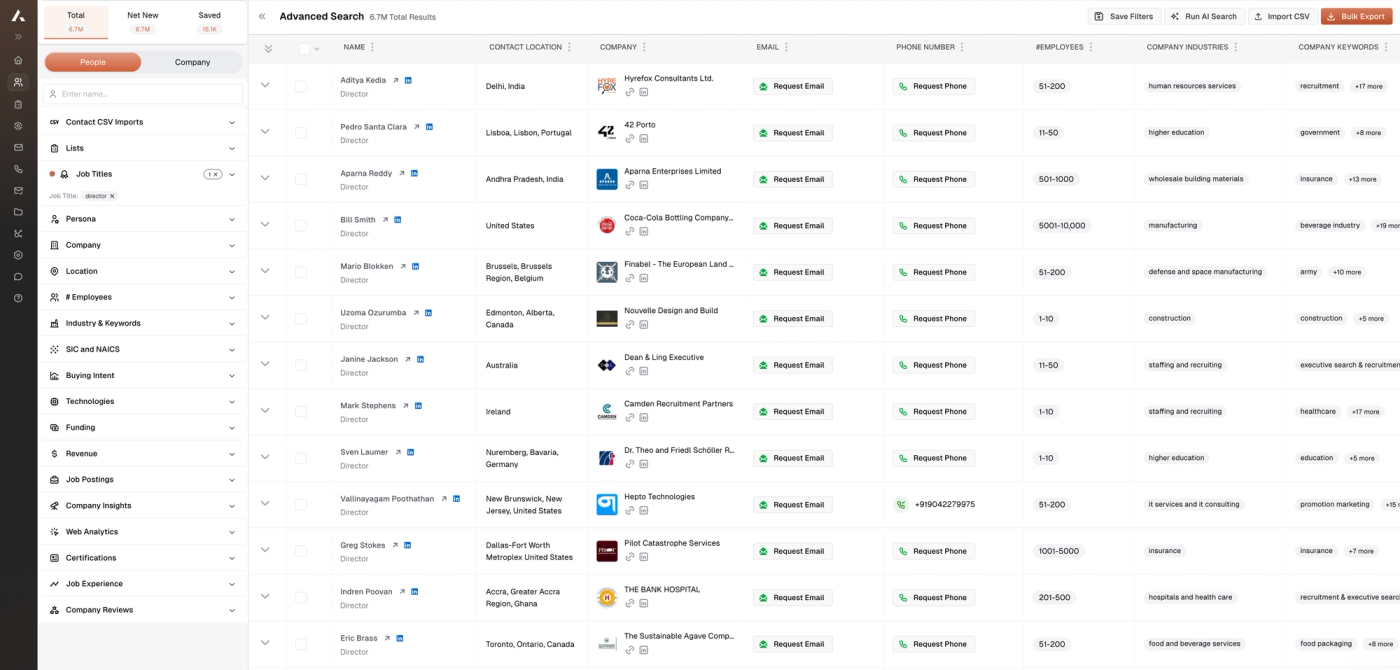The width and height of the screenshot is (1400, 670).
Task: Open PHONE NUMBER column options dots
Action: [x=963, y=47]
